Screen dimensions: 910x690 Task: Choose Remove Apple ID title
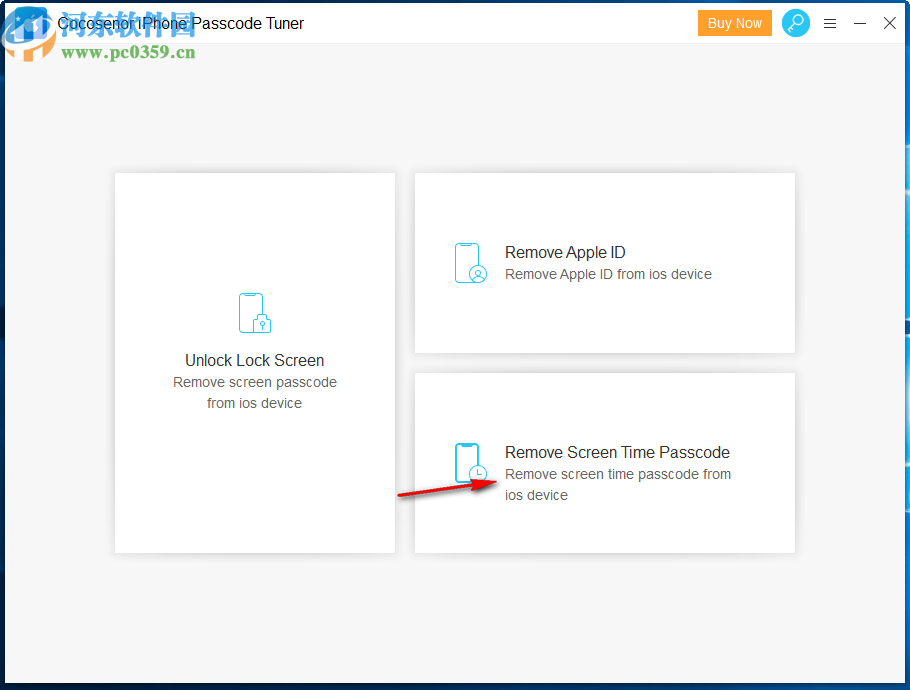(565, 252)
